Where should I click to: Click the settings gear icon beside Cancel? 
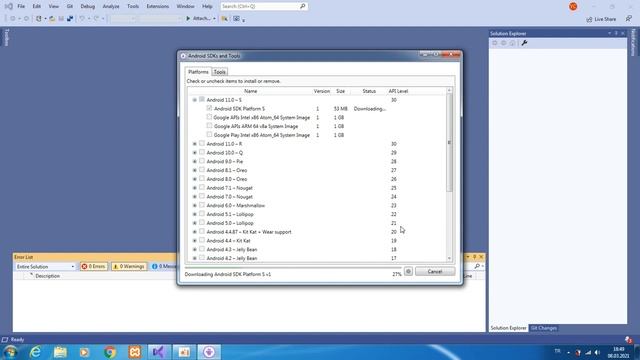pyautogui.click(x=408, y=271)
